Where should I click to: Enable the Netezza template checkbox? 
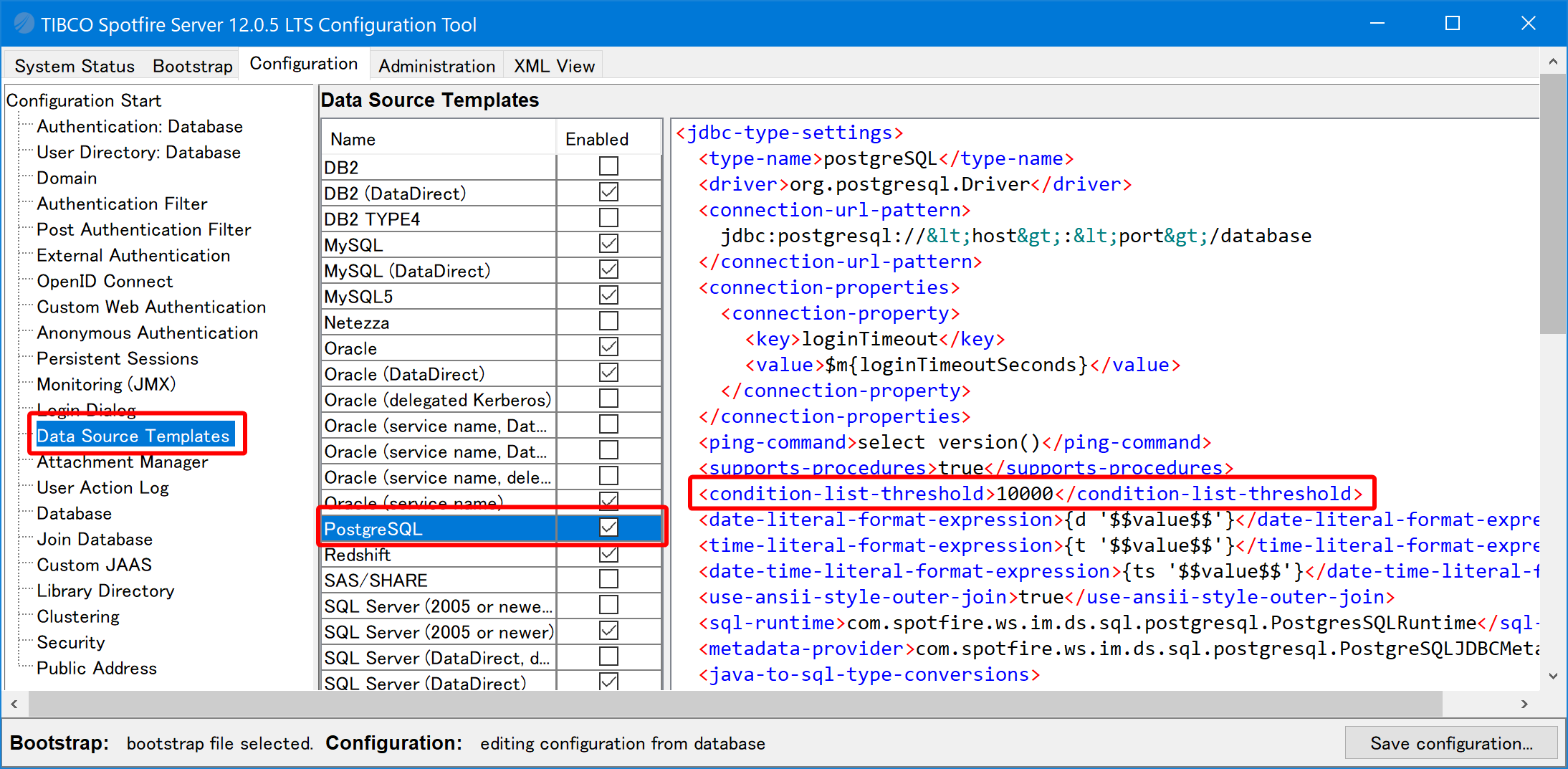pyautogui.click(x=608, y=321)
